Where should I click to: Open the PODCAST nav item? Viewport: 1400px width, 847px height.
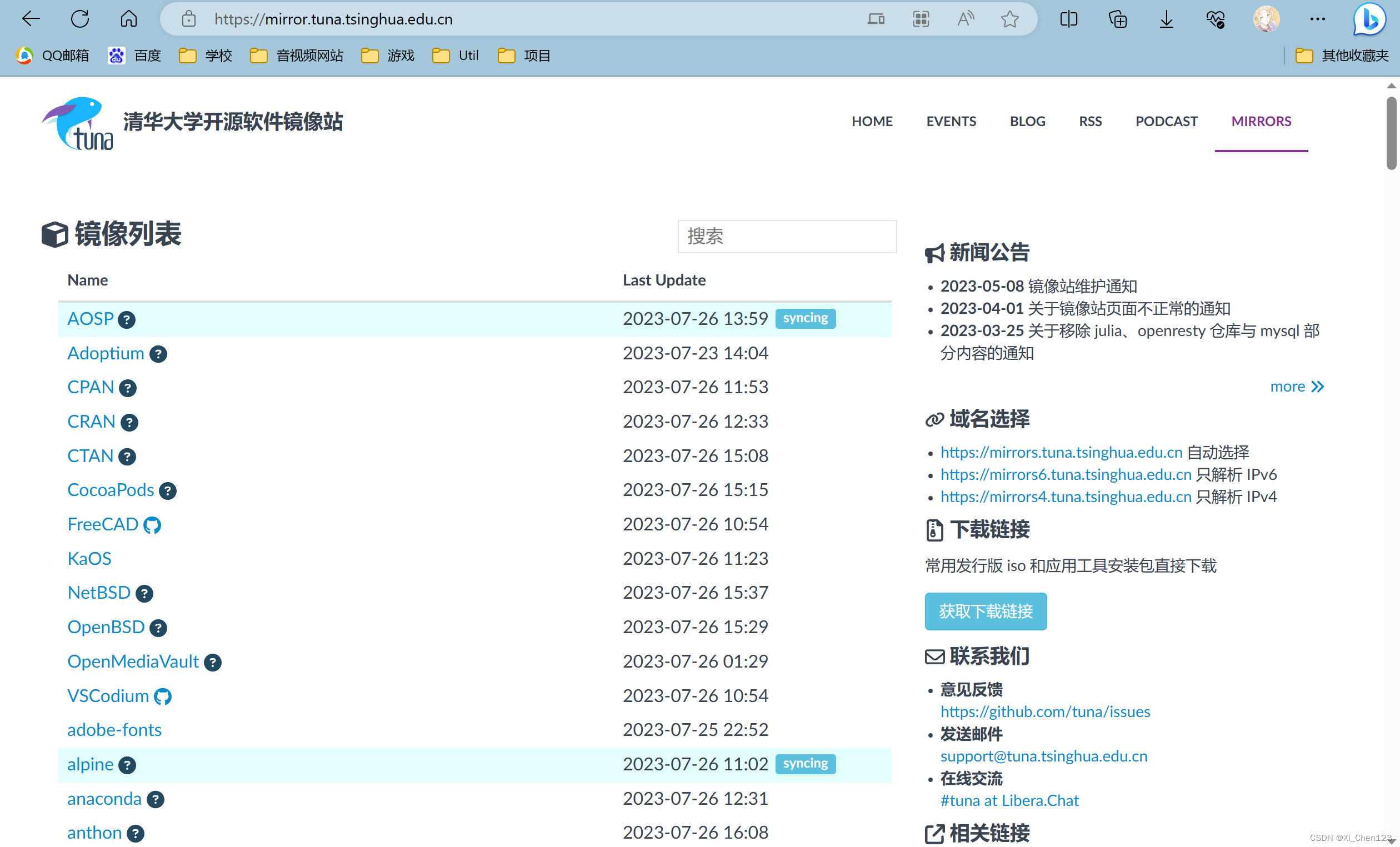pyautogui.click(x=1167, y=121)
